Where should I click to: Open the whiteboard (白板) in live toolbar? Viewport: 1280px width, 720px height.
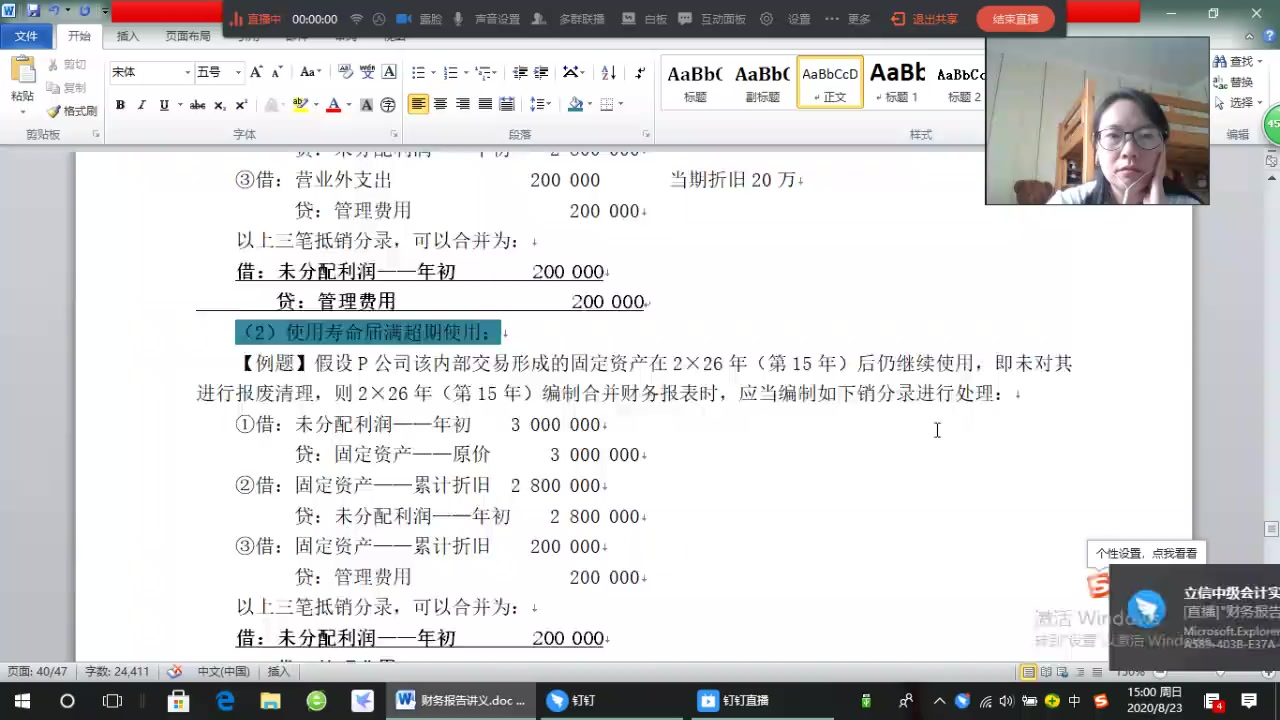[645, 19]
